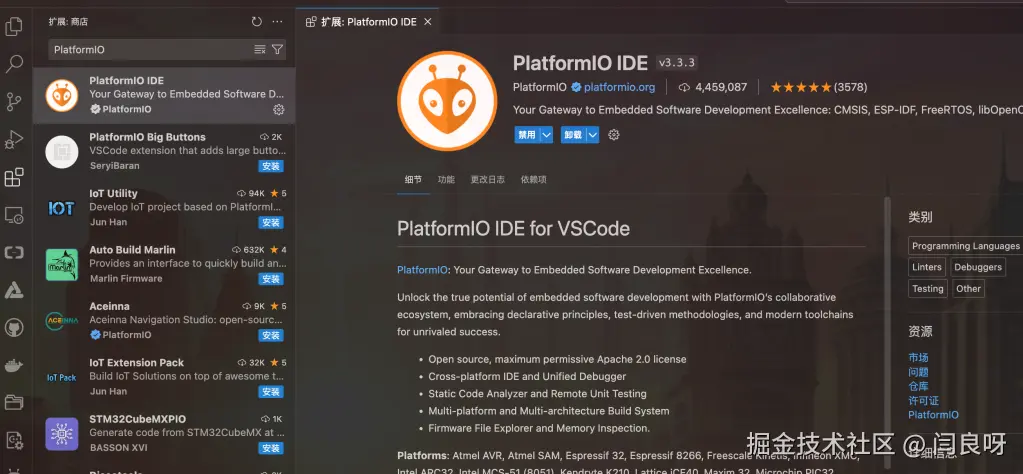Viewport: 1023px width, 474px height.
Task: Install Auto Build Marlin
Action: (271, 279)
